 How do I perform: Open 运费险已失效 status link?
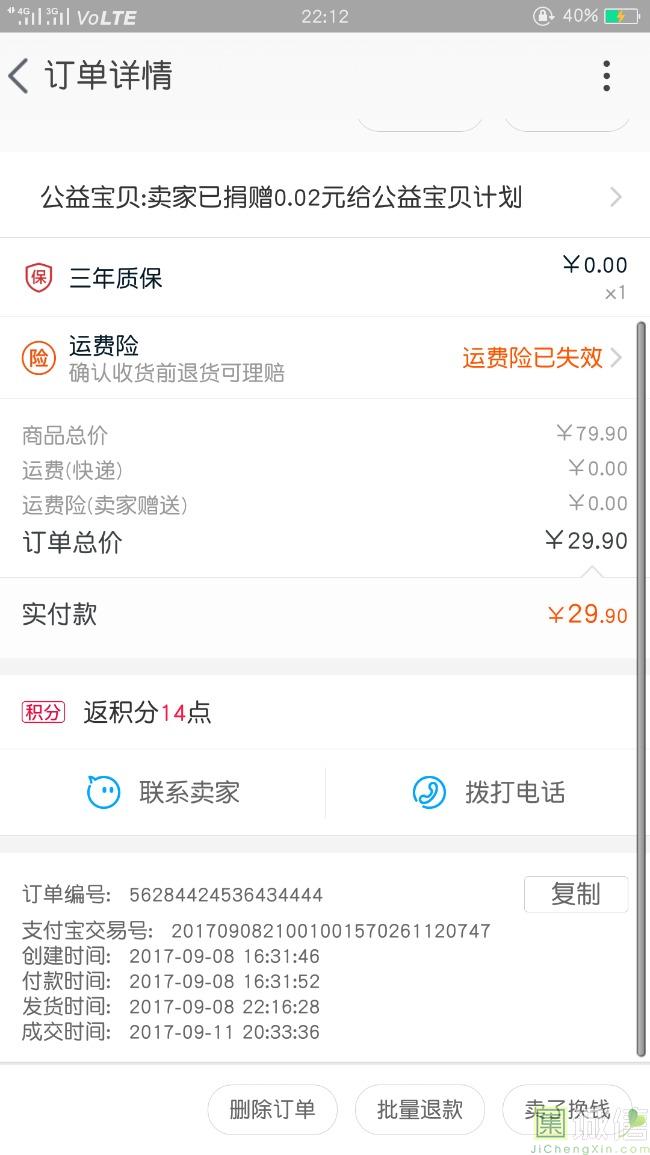[532, 358]
